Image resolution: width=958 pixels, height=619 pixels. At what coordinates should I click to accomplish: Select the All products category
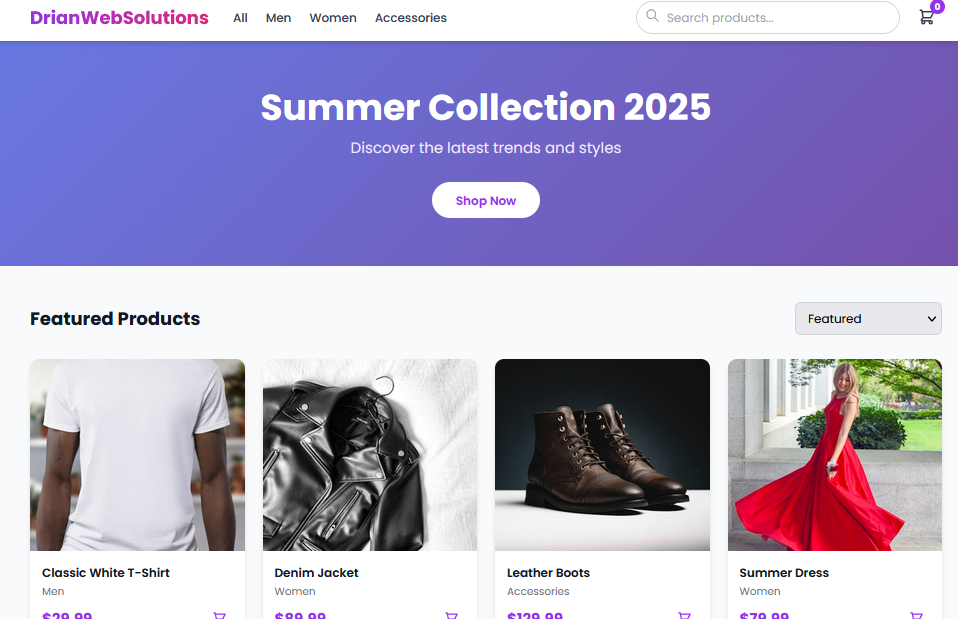pyautogui.click(x=240, y=17)
